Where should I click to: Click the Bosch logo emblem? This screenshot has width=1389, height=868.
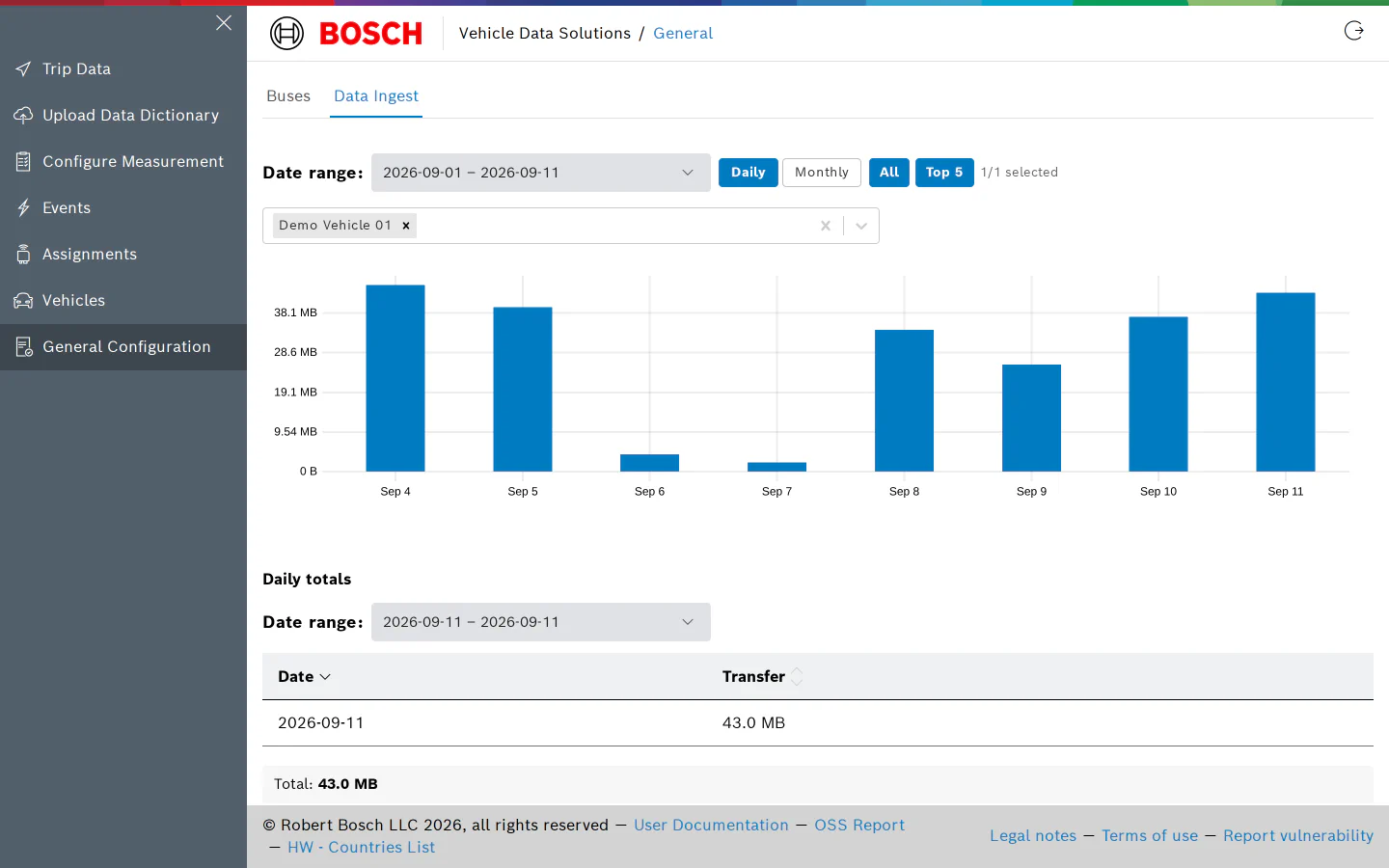[x=286, y=34]
